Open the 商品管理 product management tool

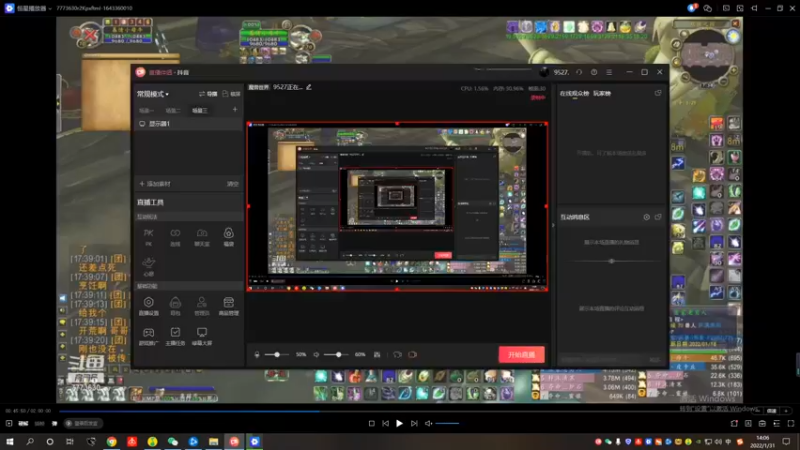tap(229, 306)
